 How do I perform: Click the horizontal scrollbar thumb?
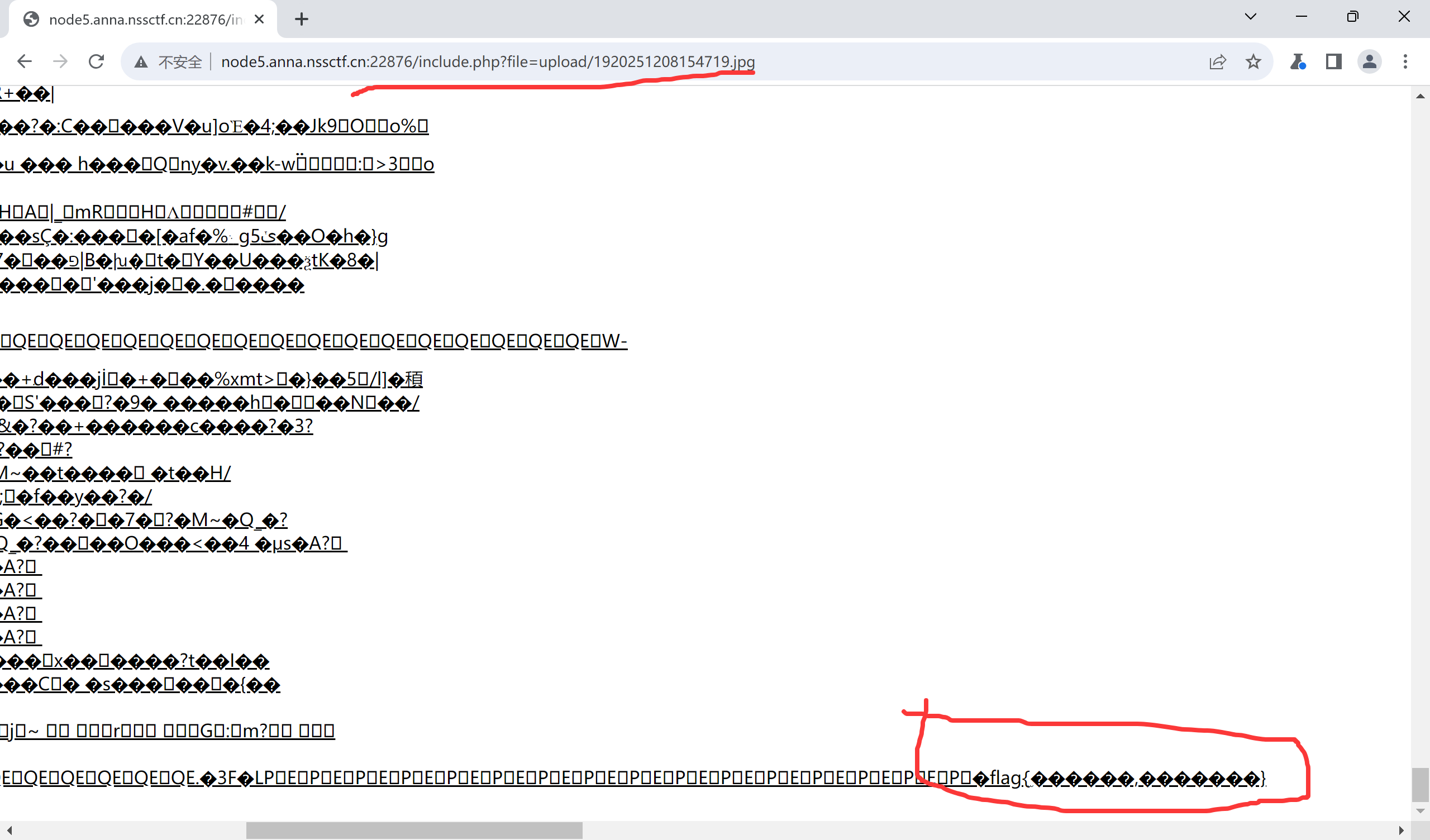click(414, 830)
